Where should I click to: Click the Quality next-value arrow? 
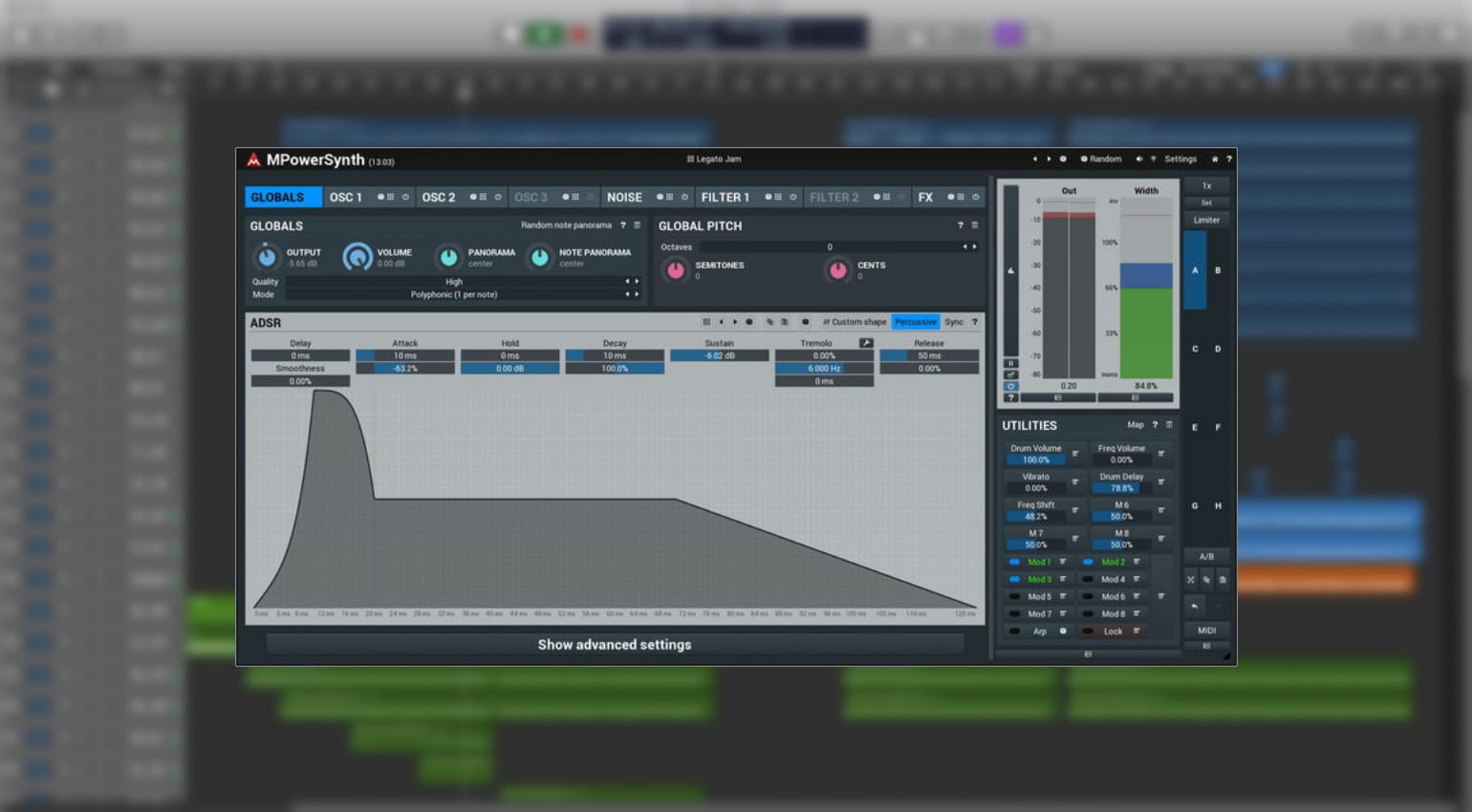click(x=637, y=282)
